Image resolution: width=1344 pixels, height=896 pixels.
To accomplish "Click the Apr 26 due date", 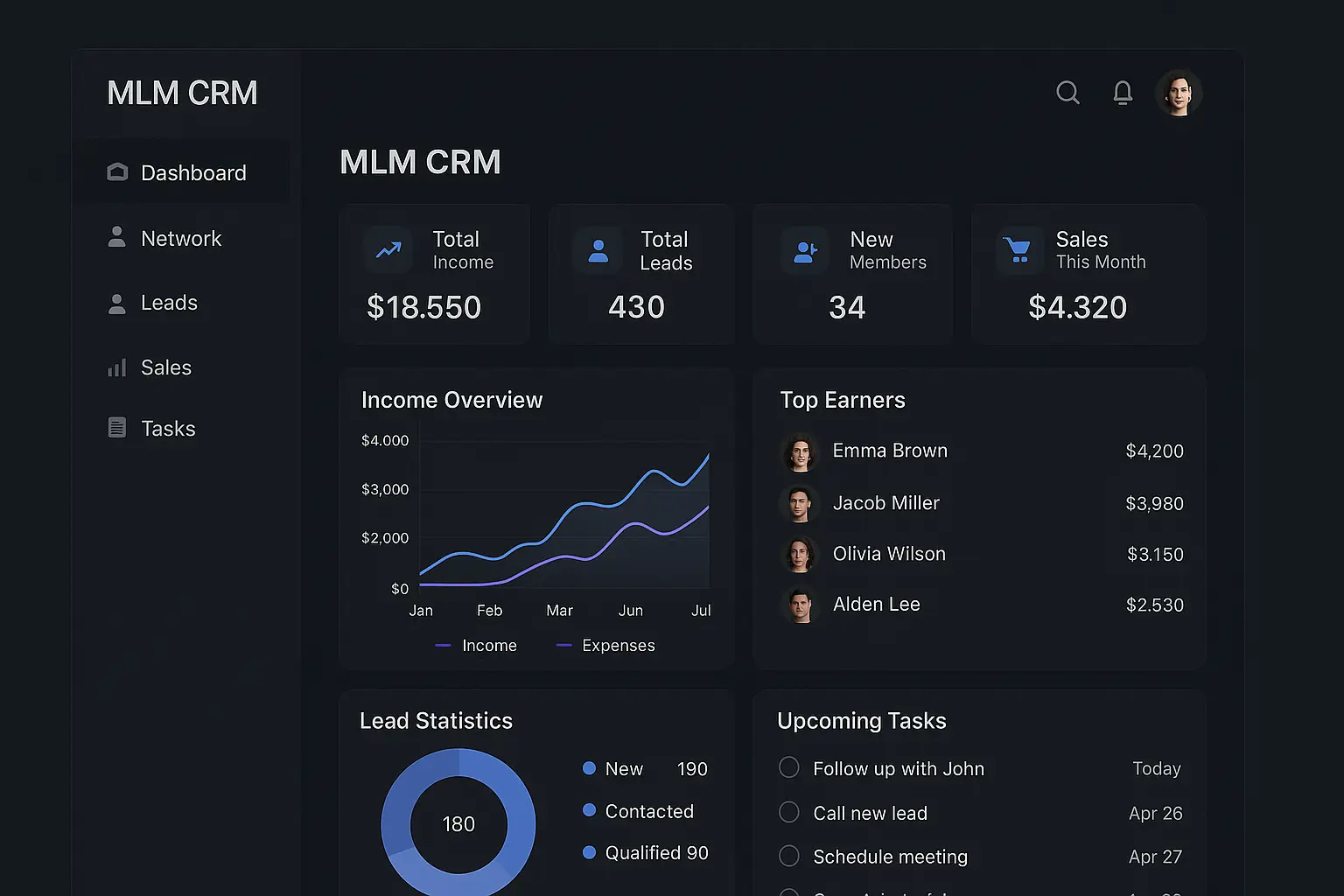I will (1156, 814).
